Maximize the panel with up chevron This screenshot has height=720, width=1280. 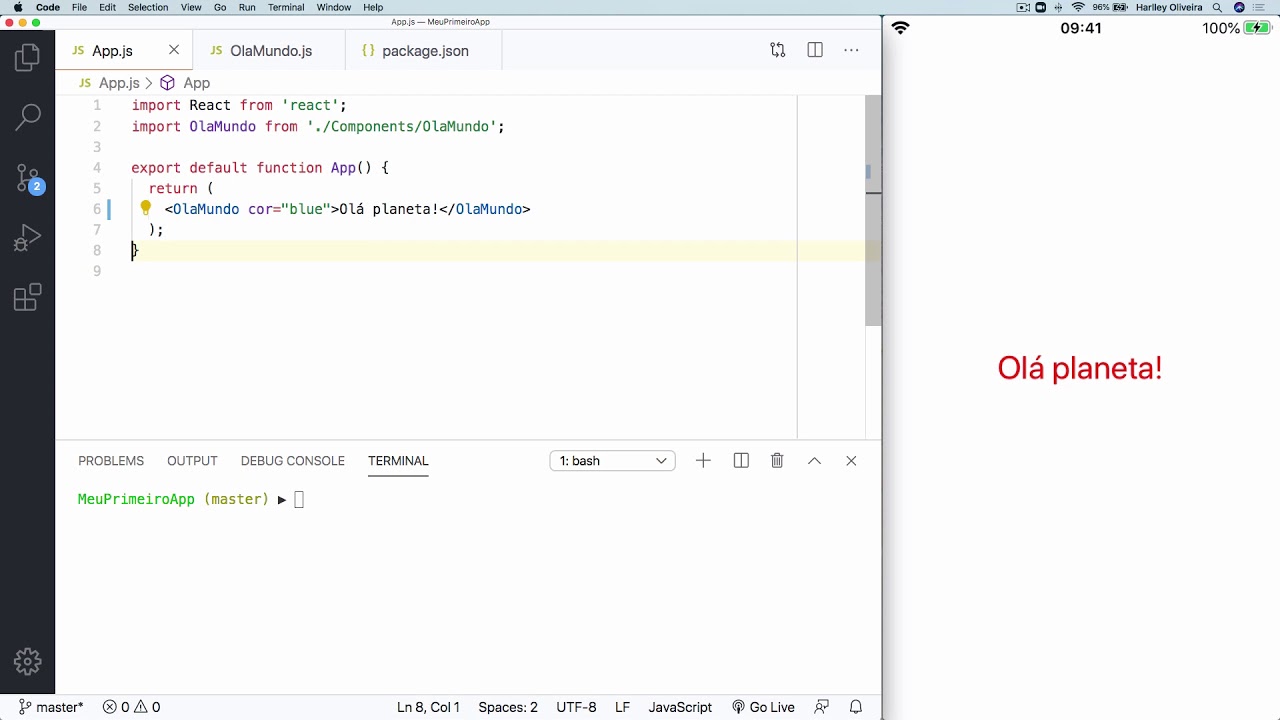coord(814,461)
